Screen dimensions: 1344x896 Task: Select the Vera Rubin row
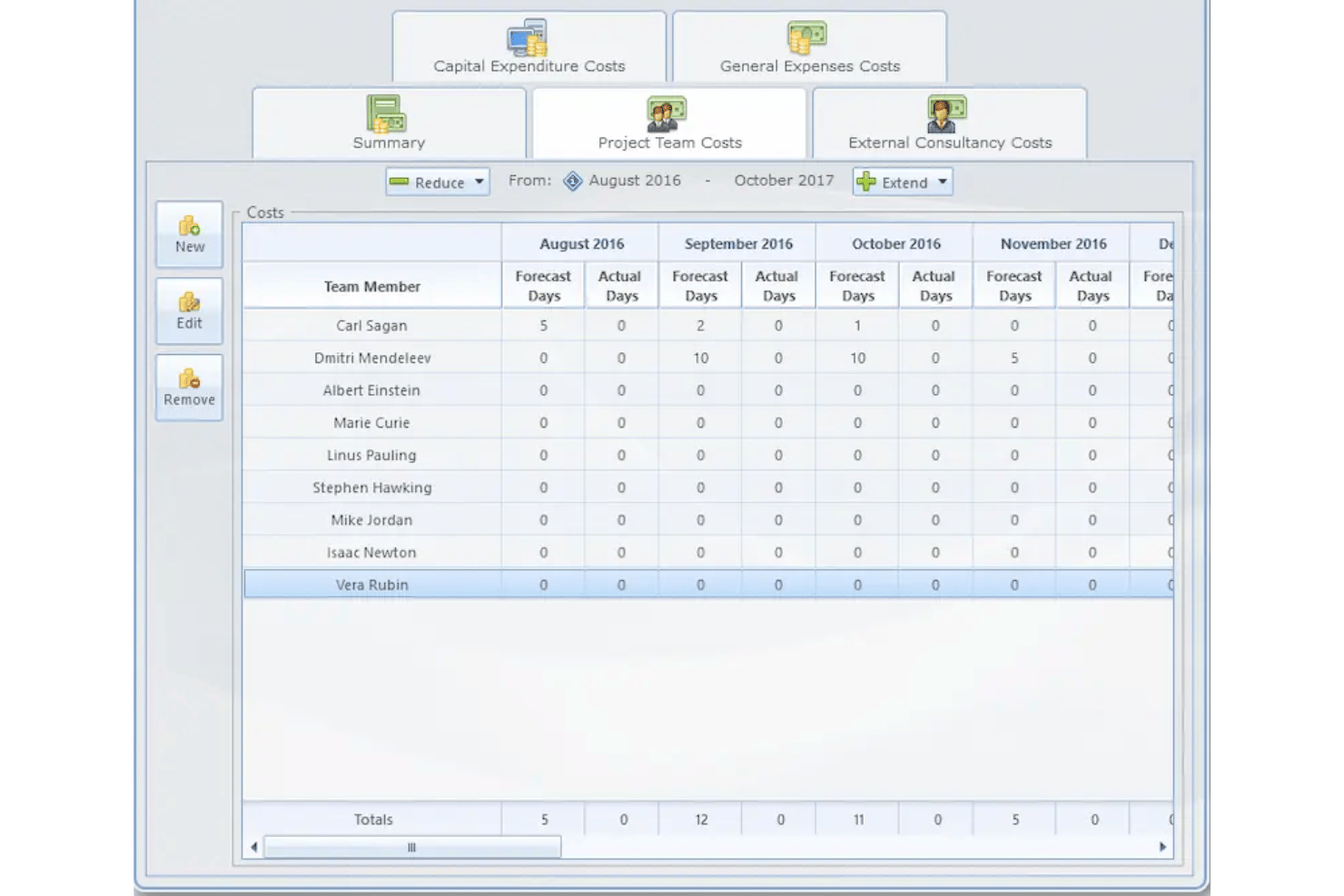pyautogui.click(x=708, y=585)
